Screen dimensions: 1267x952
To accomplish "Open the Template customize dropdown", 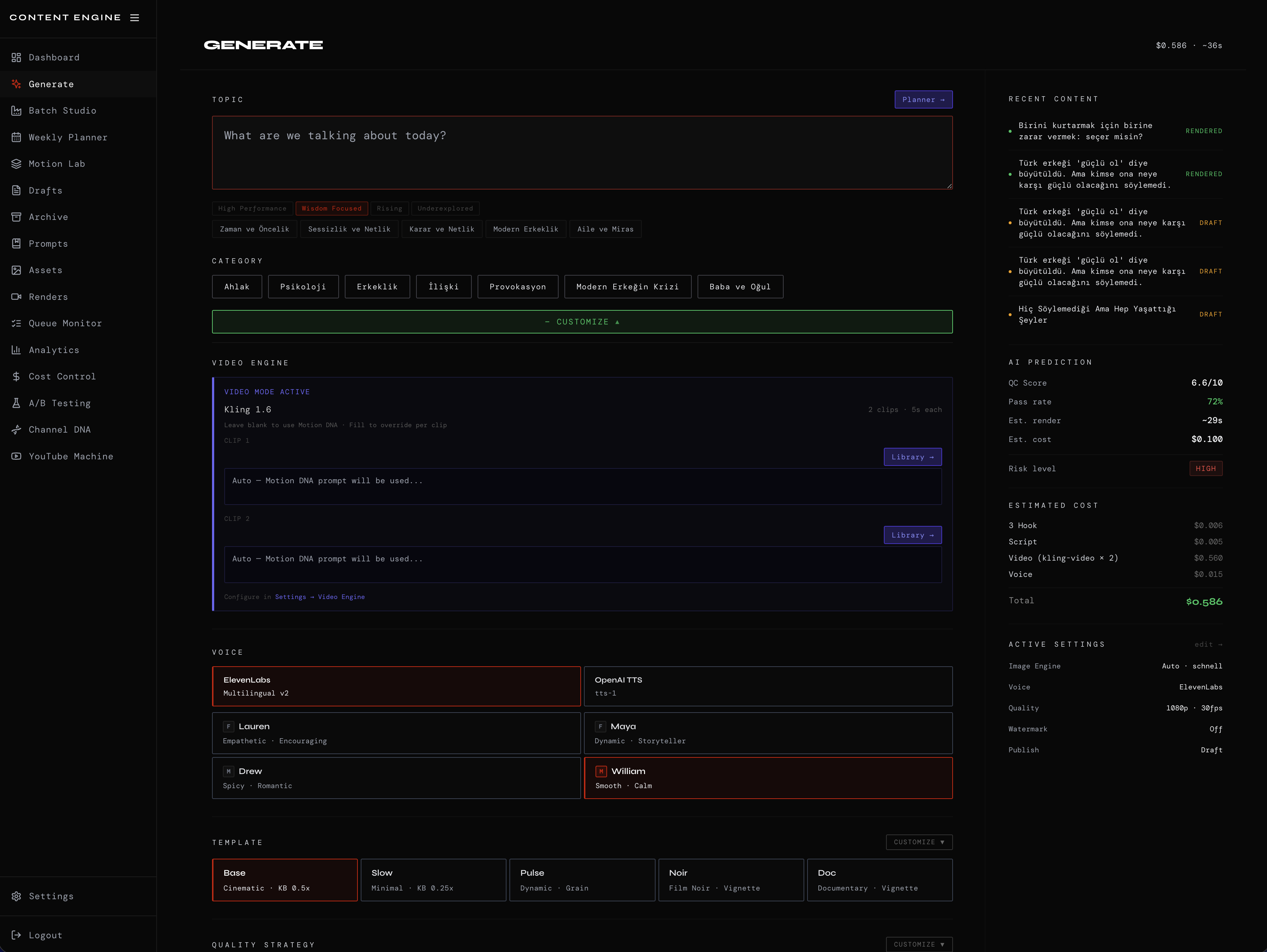I will pyautogui.click(x=919, y=842).
